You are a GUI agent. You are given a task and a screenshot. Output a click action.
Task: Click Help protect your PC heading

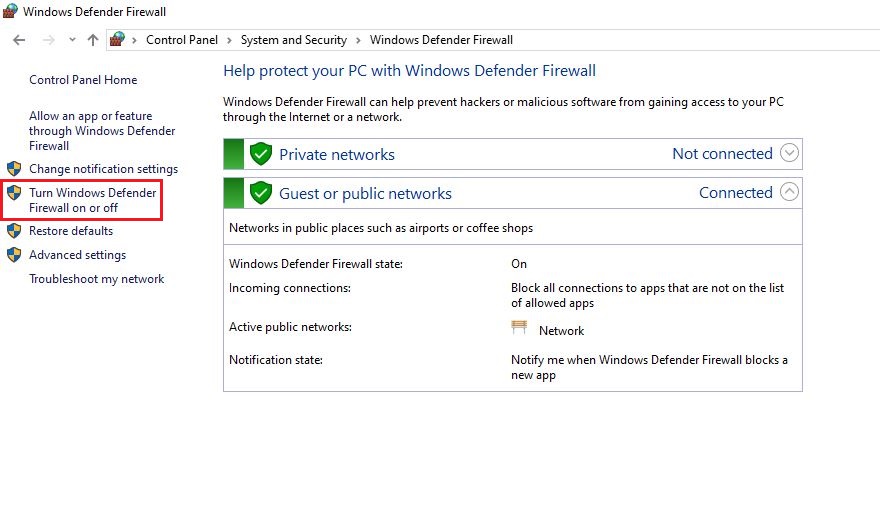tap(410, 71)
